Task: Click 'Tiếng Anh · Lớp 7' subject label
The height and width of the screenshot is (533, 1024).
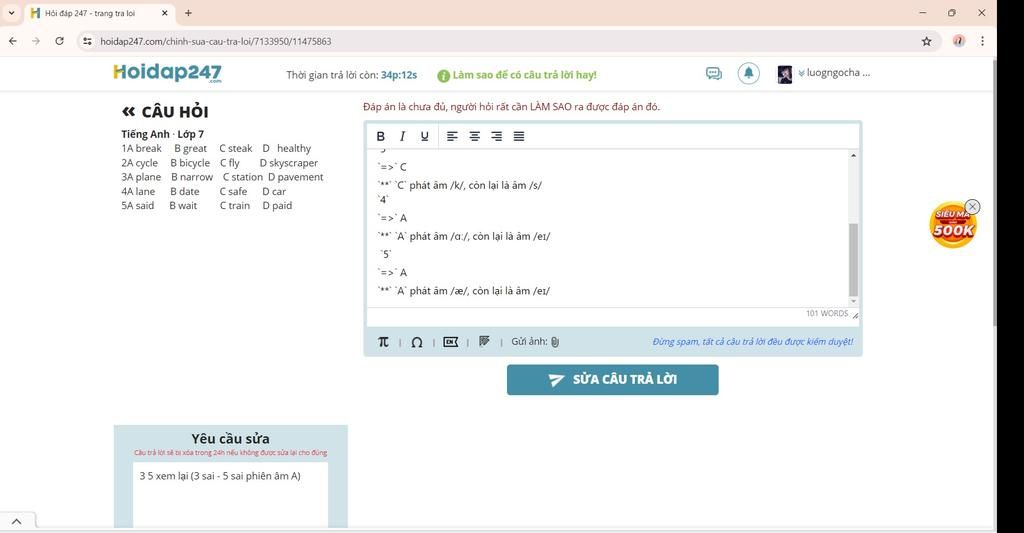Action: coord(163,134)
